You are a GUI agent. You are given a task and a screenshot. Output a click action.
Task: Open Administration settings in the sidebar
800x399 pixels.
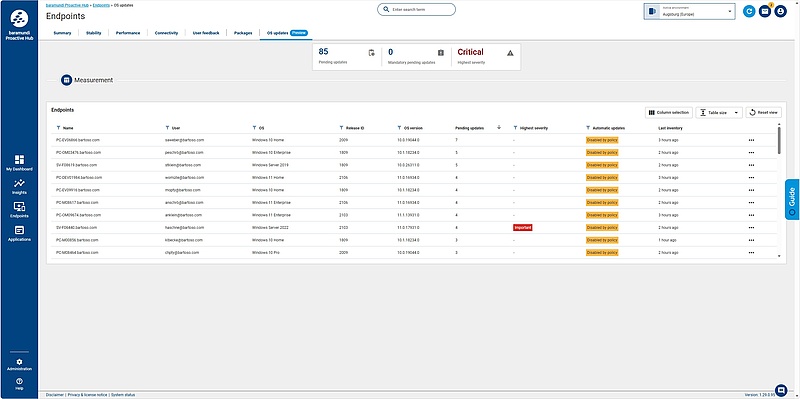(19, 364)
